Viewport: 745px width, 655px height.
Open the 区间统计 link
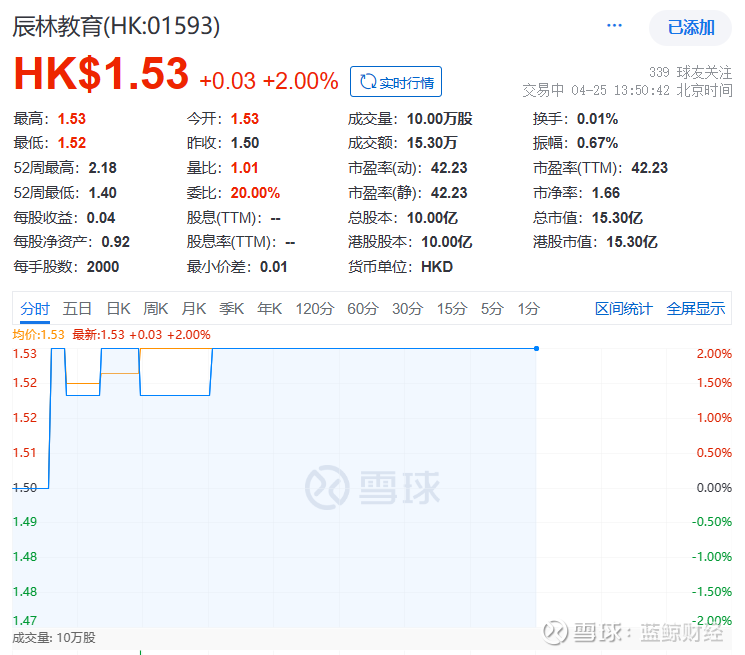coord(623,309)
